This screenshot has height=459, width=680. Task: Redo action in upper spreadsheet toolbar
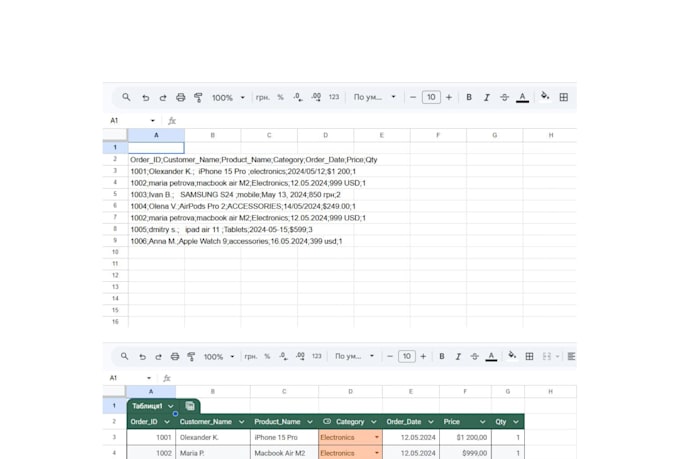pos(163,98)
